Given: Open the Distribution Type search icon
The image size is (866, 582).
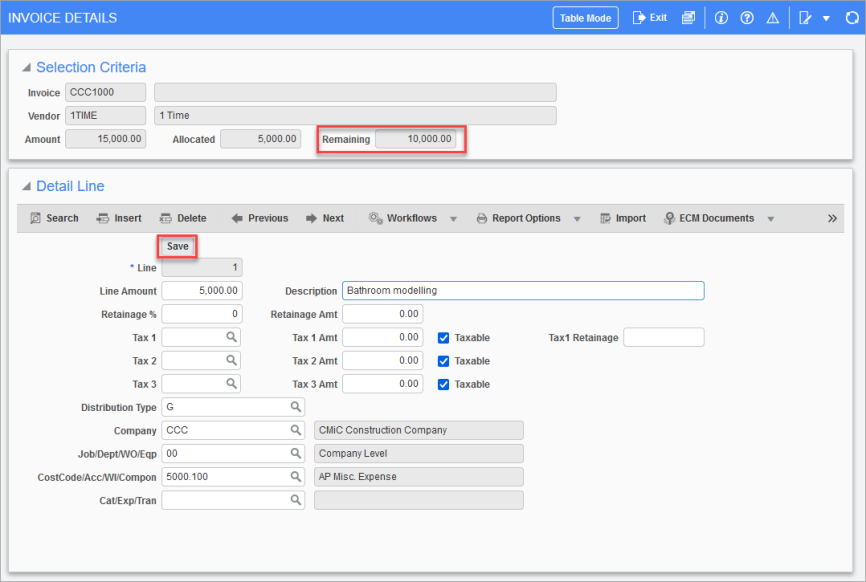Looking at the screenshot, I should [x=296, y=407].
